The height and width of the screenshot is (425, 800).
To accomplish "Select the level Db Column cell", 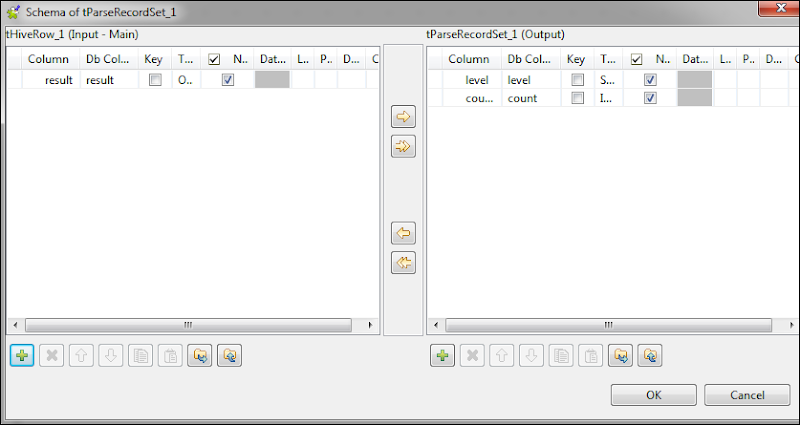I will pos(531,80).
